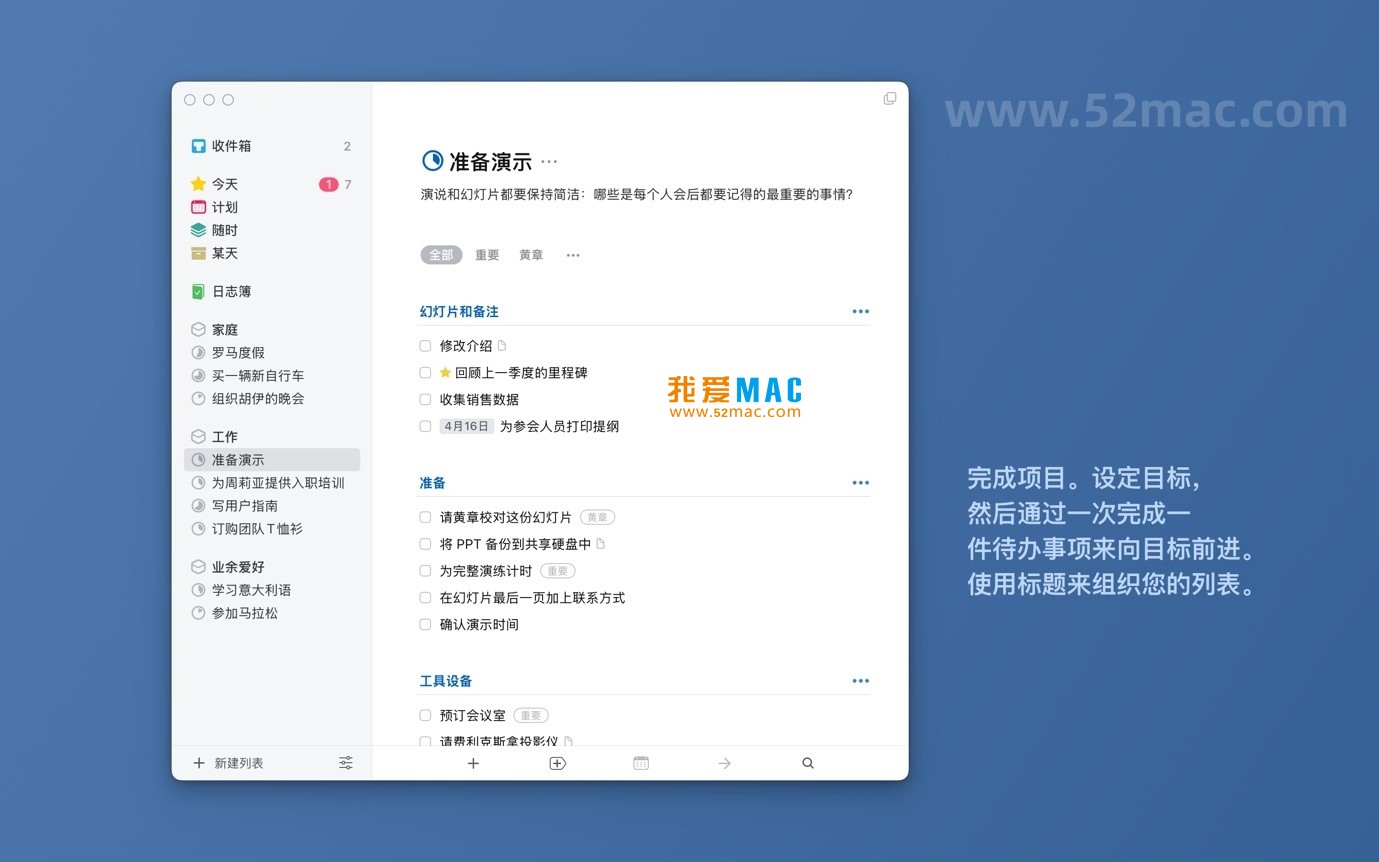Open 计划 via the red calendar icon
1379x862 pixels.
coord(197,207)
